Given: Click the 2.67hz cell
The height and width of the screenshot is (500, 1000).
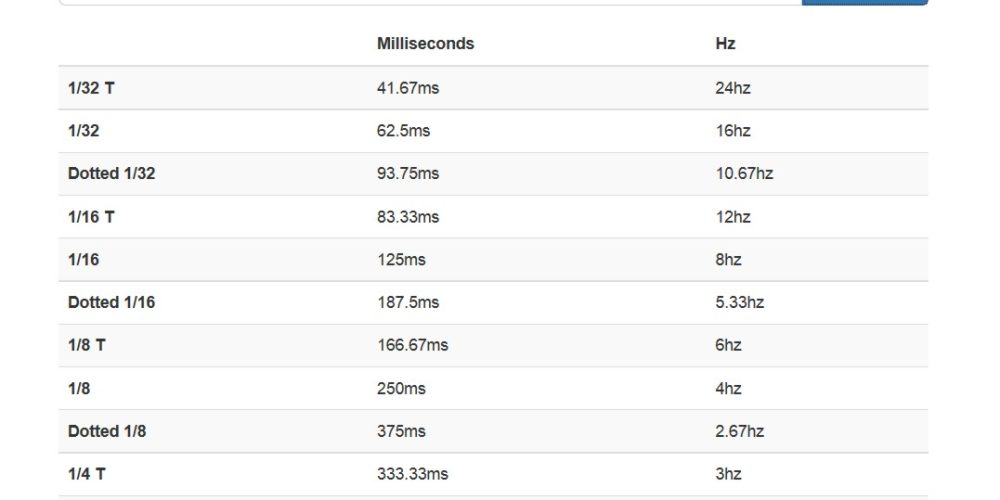Looking at the screenshot, I should (x=740, y=431).
